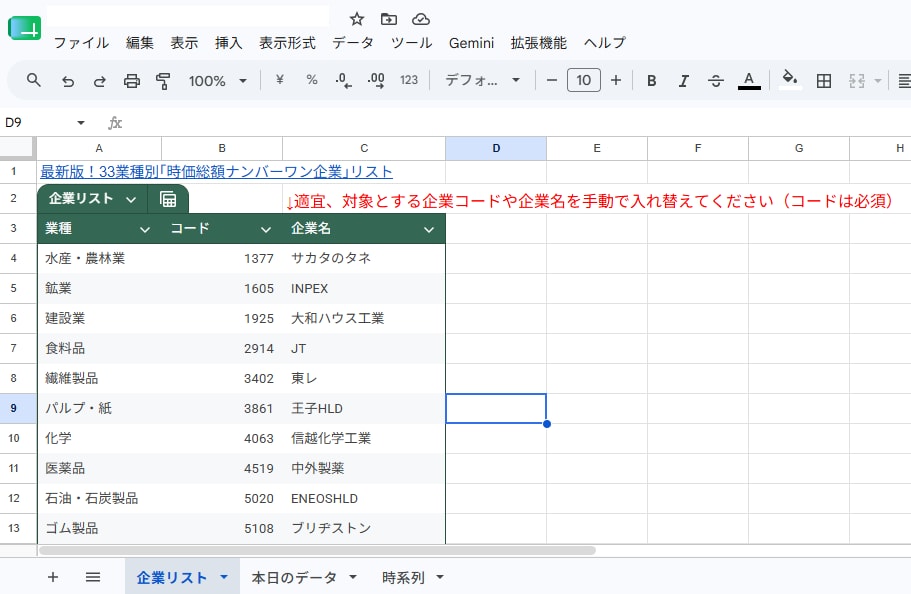
Task: Select the 石油・石炭製品 cell
Action: pyautogui.click(x=99, y=499)
